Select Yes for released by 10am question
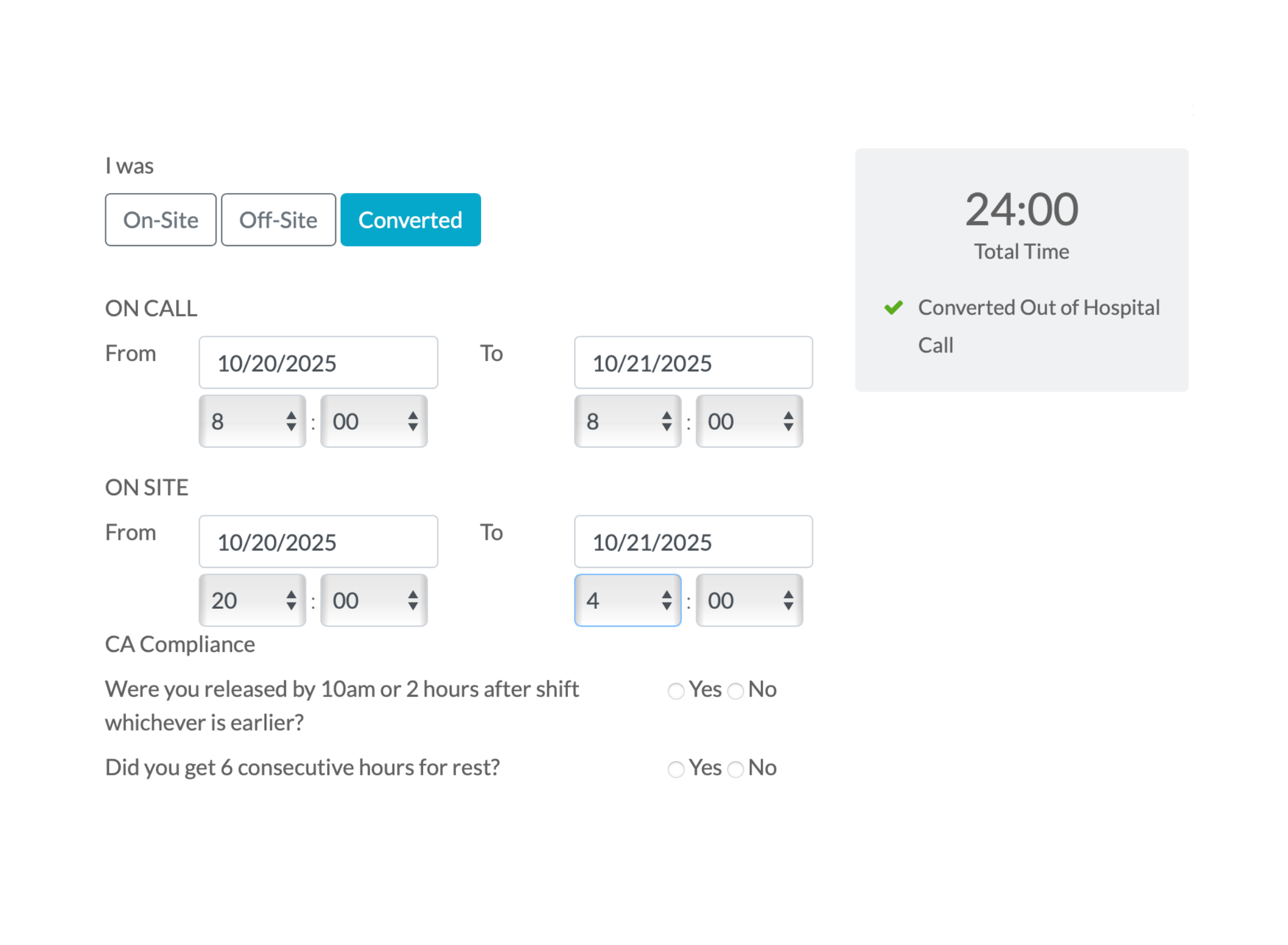Screen dimensions: 1288x945 pyautogui.click(x=676, y=691)
